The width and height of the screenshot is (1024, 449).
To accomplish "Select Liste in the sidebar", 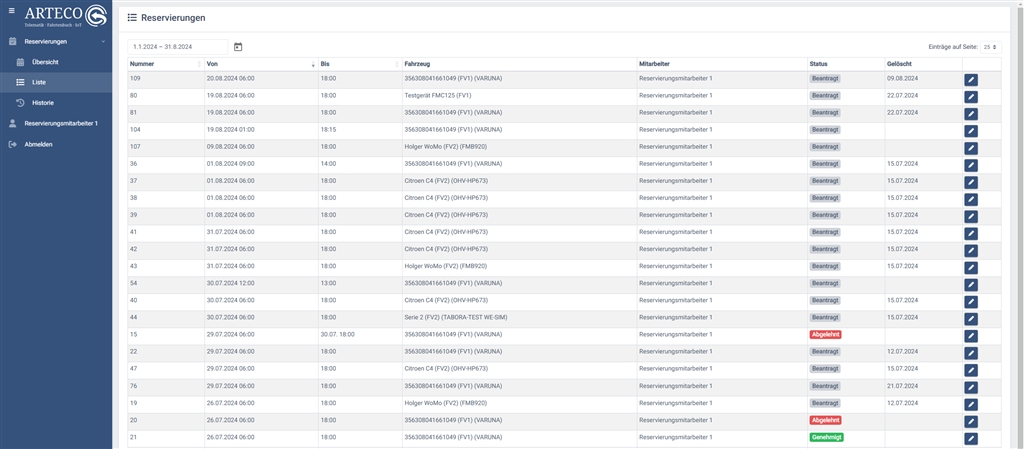I will 56,82.
